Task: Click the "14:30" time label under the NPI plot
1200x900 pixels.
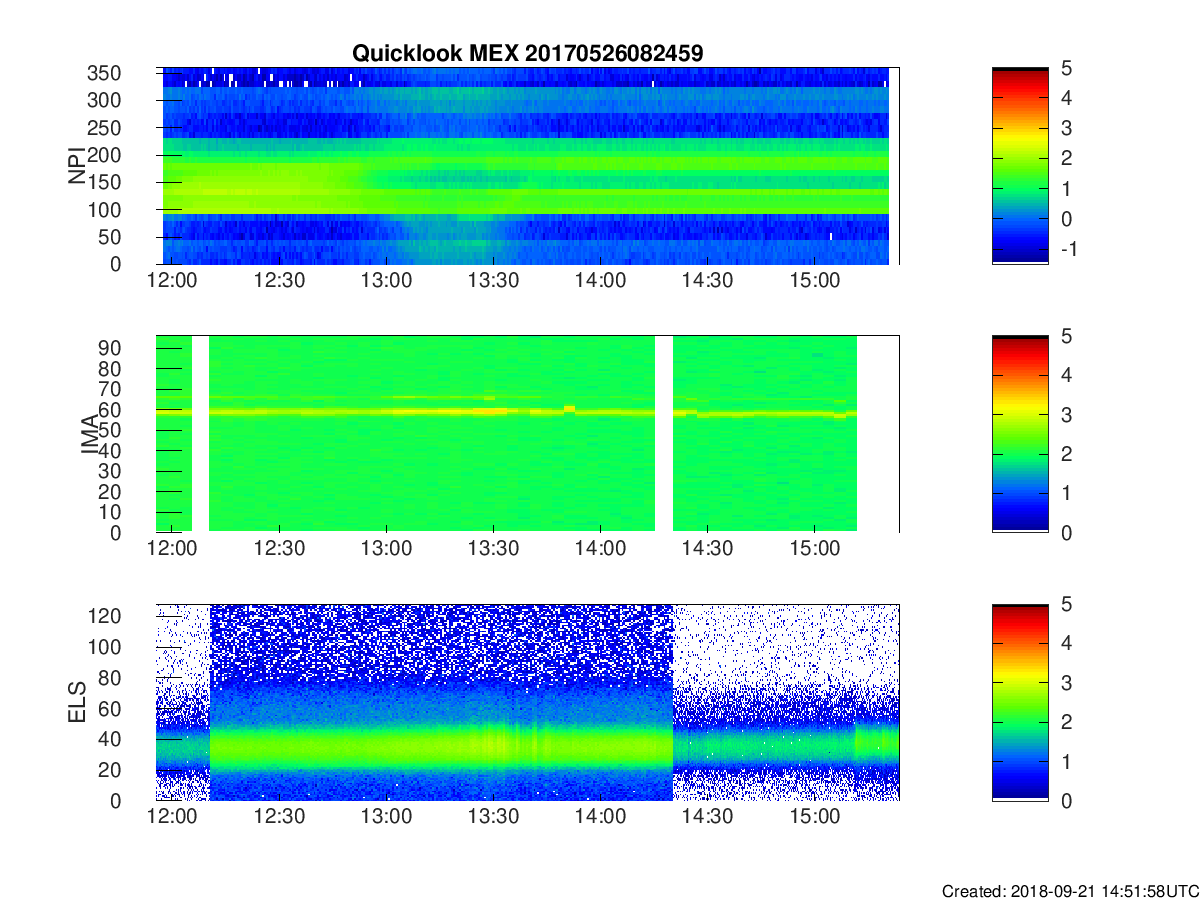Action: [x=708, y=281]
